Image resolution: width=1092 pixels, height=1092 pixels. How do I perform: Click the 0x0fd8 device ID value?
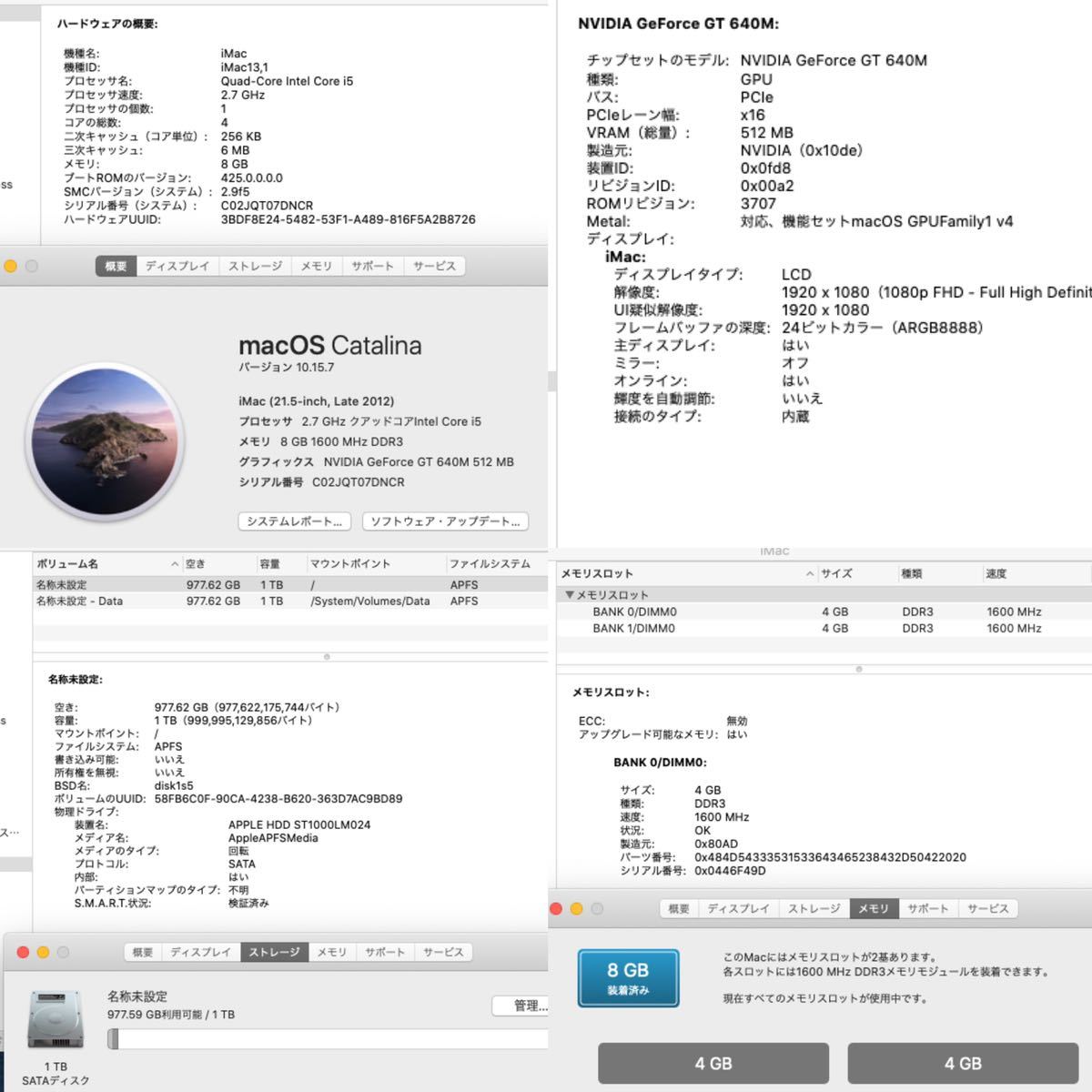tap(766, 168)
